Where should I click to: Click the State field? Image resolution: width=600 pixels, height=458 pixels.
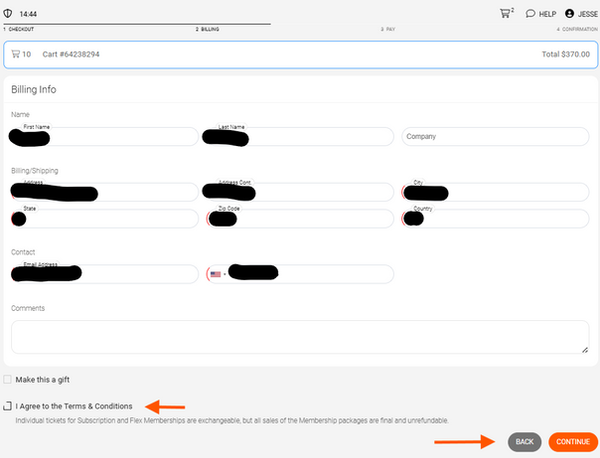[104, 219]
